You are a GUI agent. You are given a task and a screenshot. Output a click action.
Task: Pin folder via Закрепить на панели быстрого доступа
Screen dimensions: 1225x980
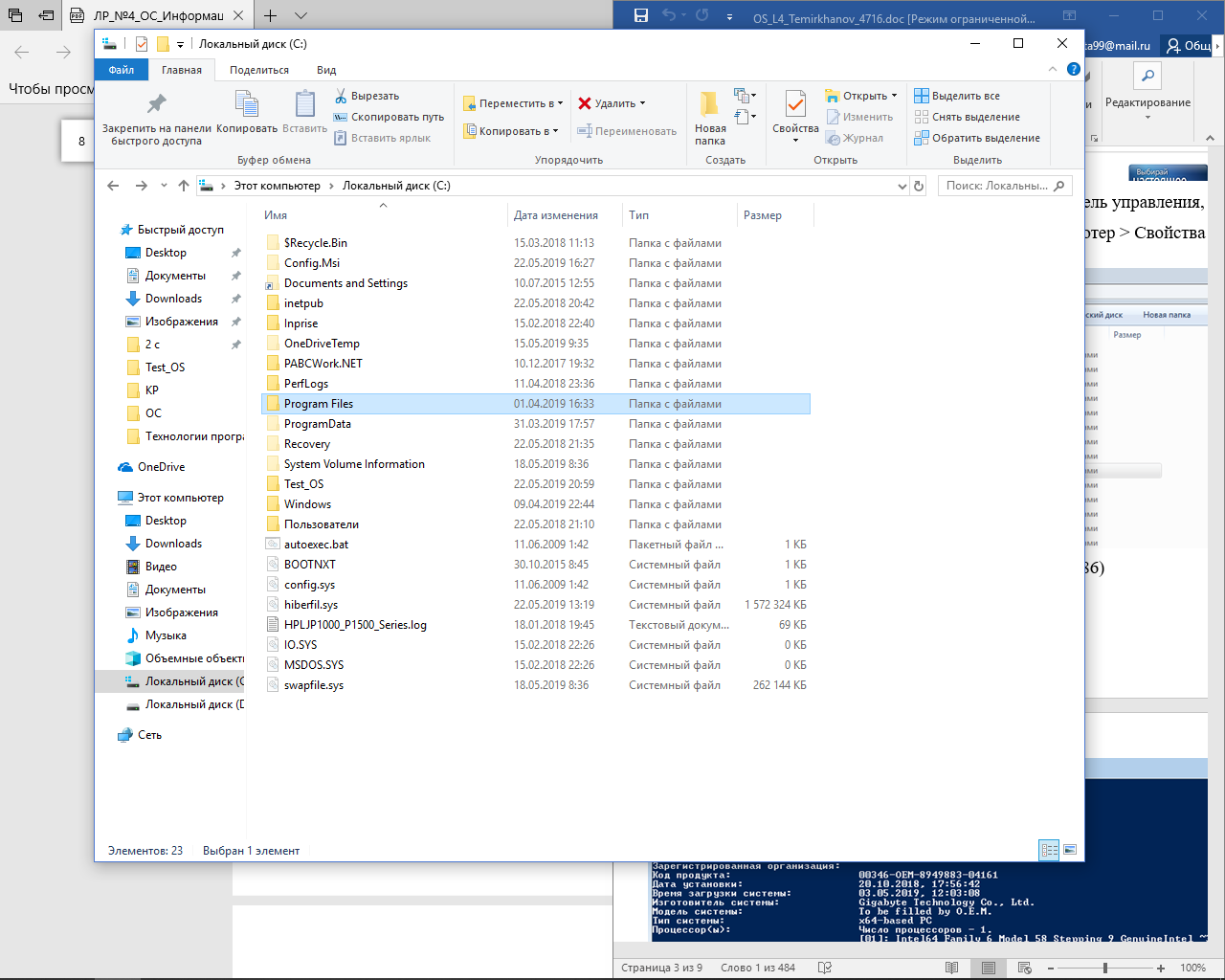[157, 119]
